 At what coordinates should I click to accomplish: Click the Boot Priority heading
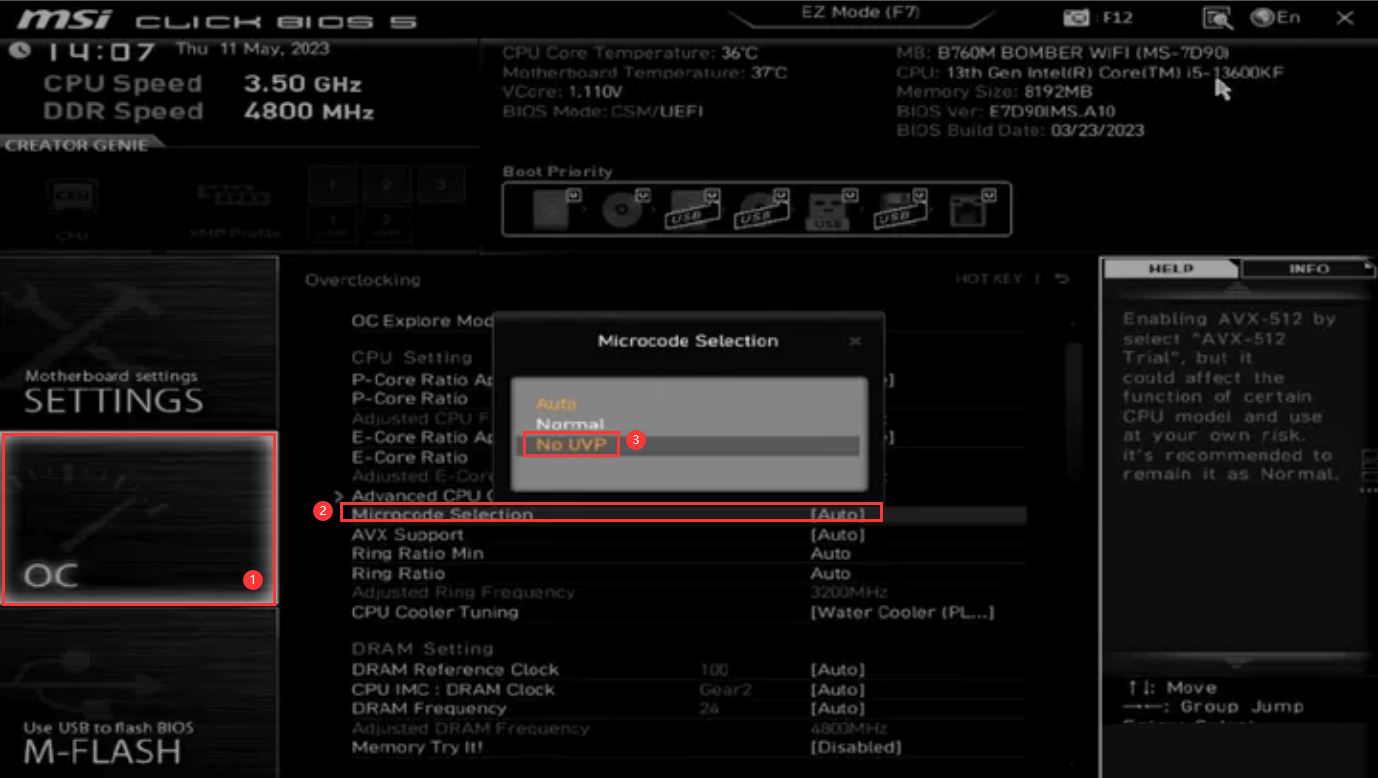(x=557, y=171)
